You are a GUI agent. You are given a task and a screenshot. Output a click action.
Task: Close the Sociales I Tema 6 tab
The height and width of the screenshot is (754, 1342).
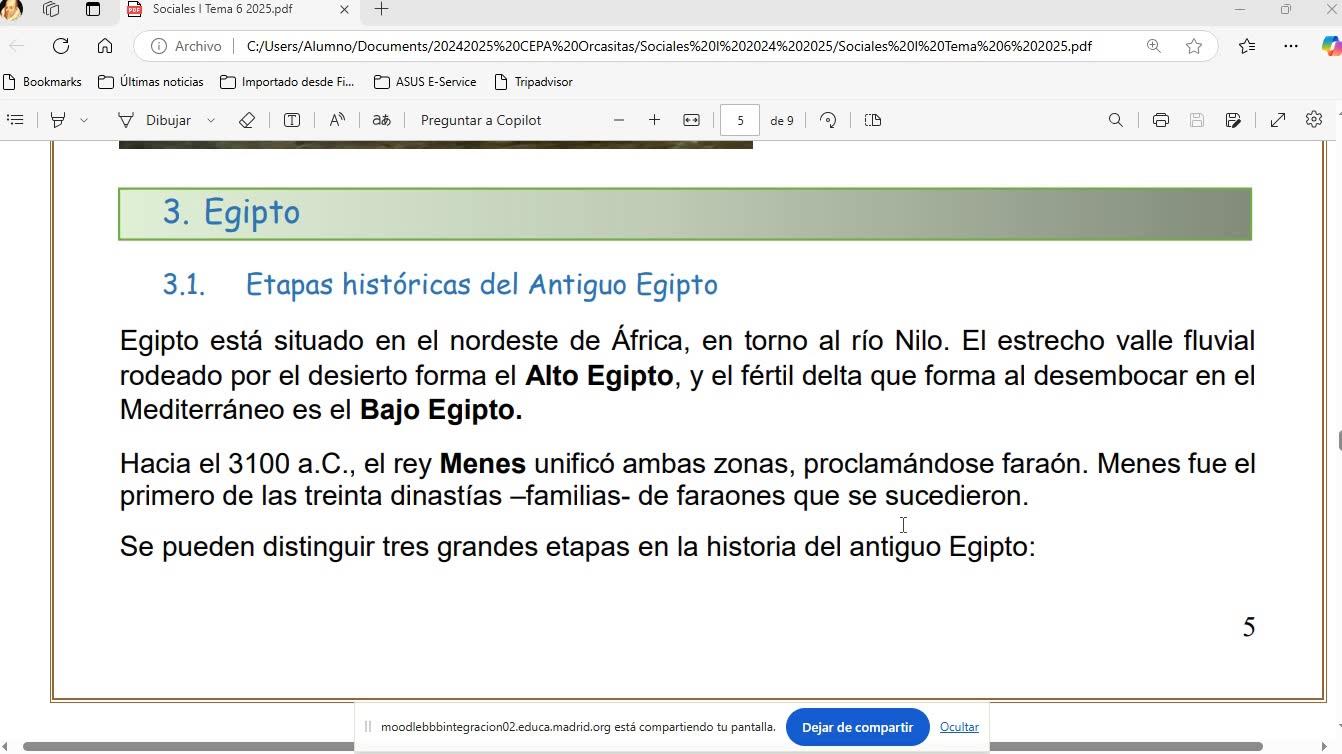click(x=345, y=9)
